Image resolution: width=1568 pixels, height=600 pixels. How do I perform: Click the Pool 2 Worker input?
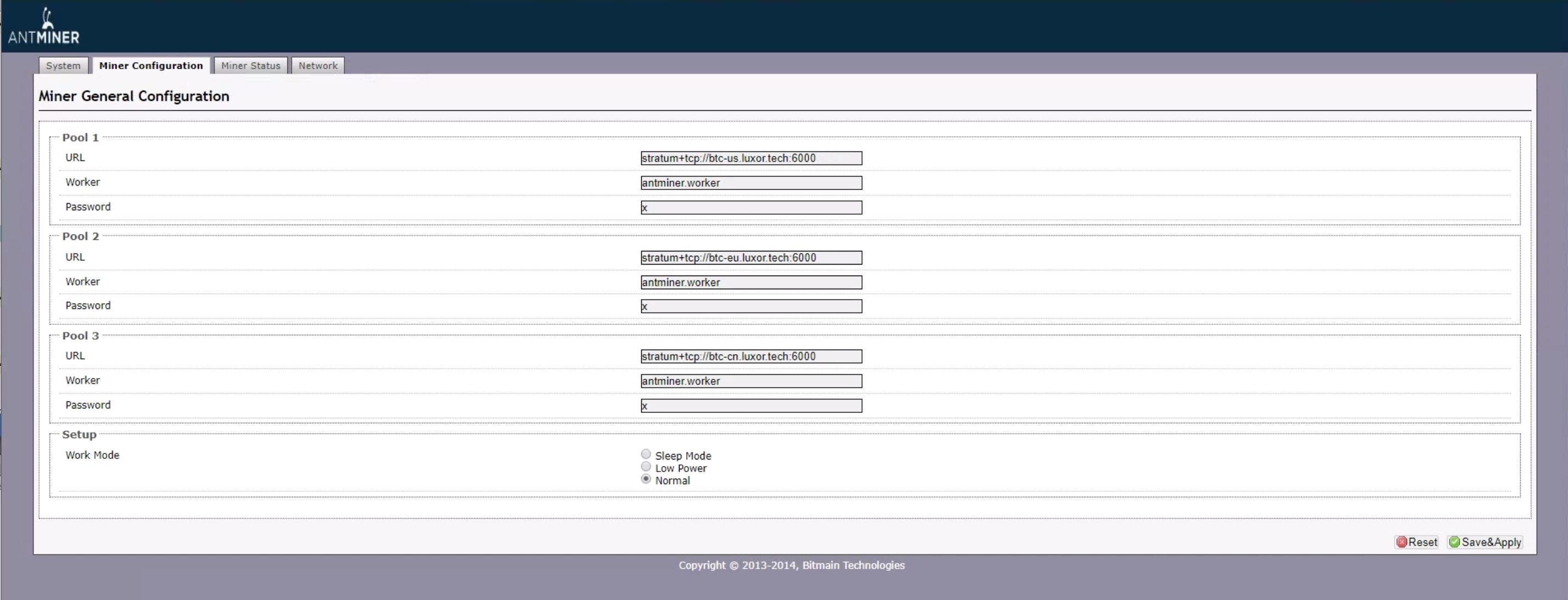(x=751, y=282)
